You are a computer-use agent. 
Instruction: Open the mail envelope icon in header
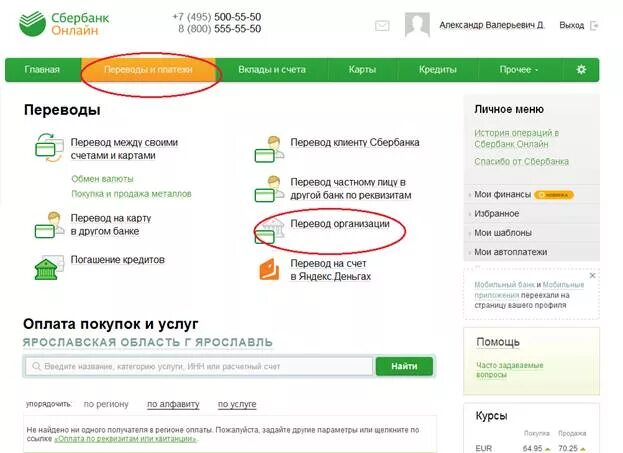click(382, 26)
